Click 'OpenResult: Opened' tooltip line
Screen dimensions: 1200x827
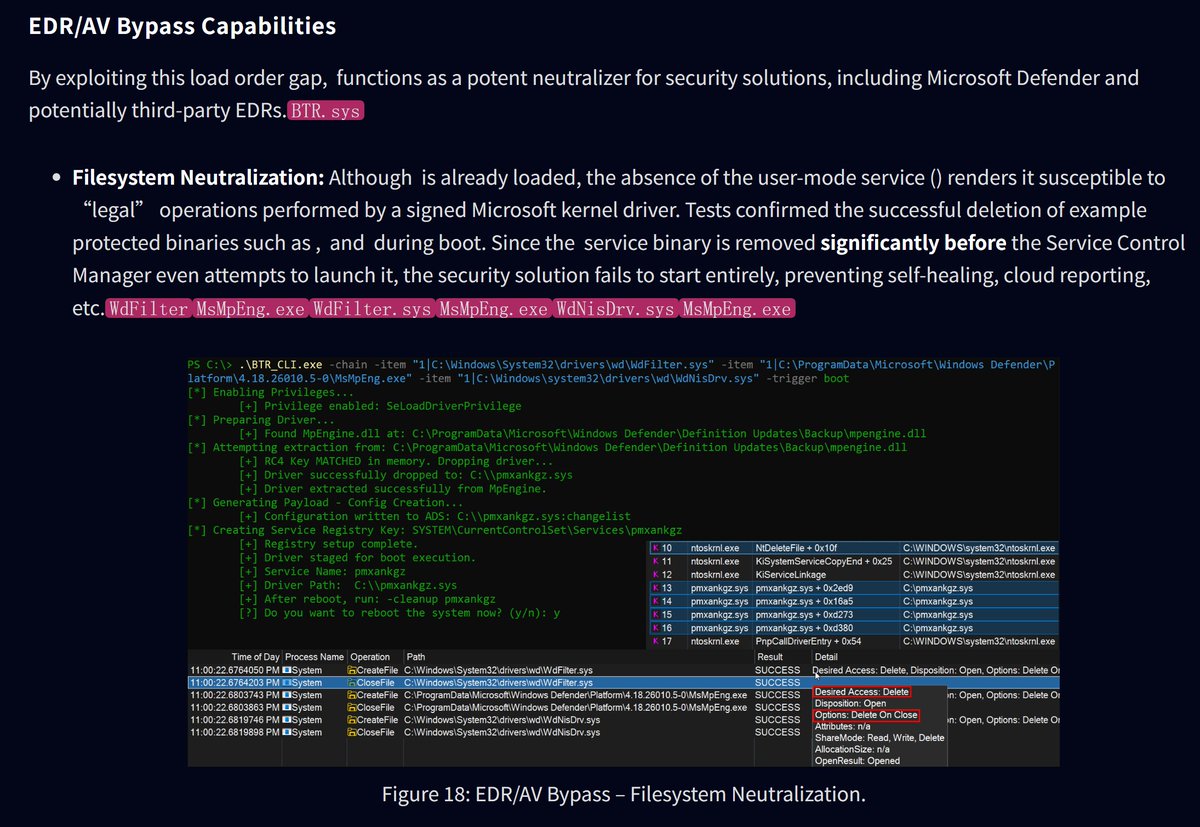click(x=857, y=761)
